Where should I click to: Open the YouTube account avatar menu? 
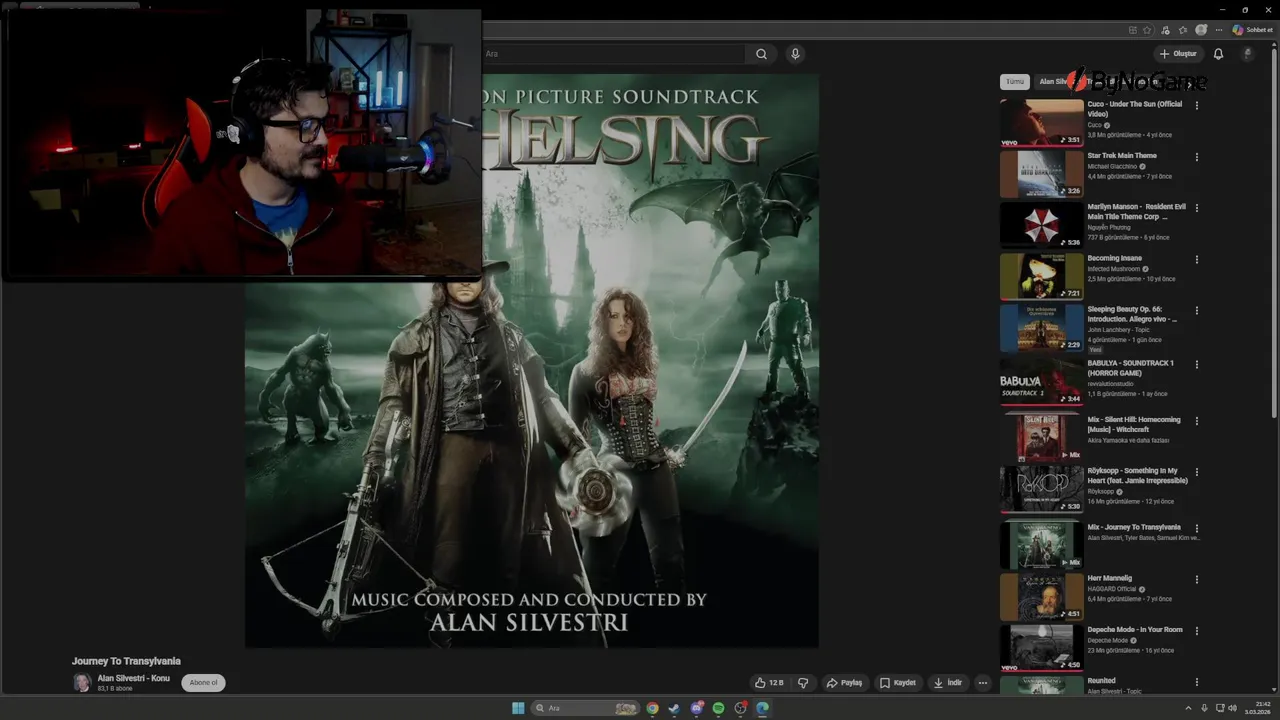click(1247, 54)
